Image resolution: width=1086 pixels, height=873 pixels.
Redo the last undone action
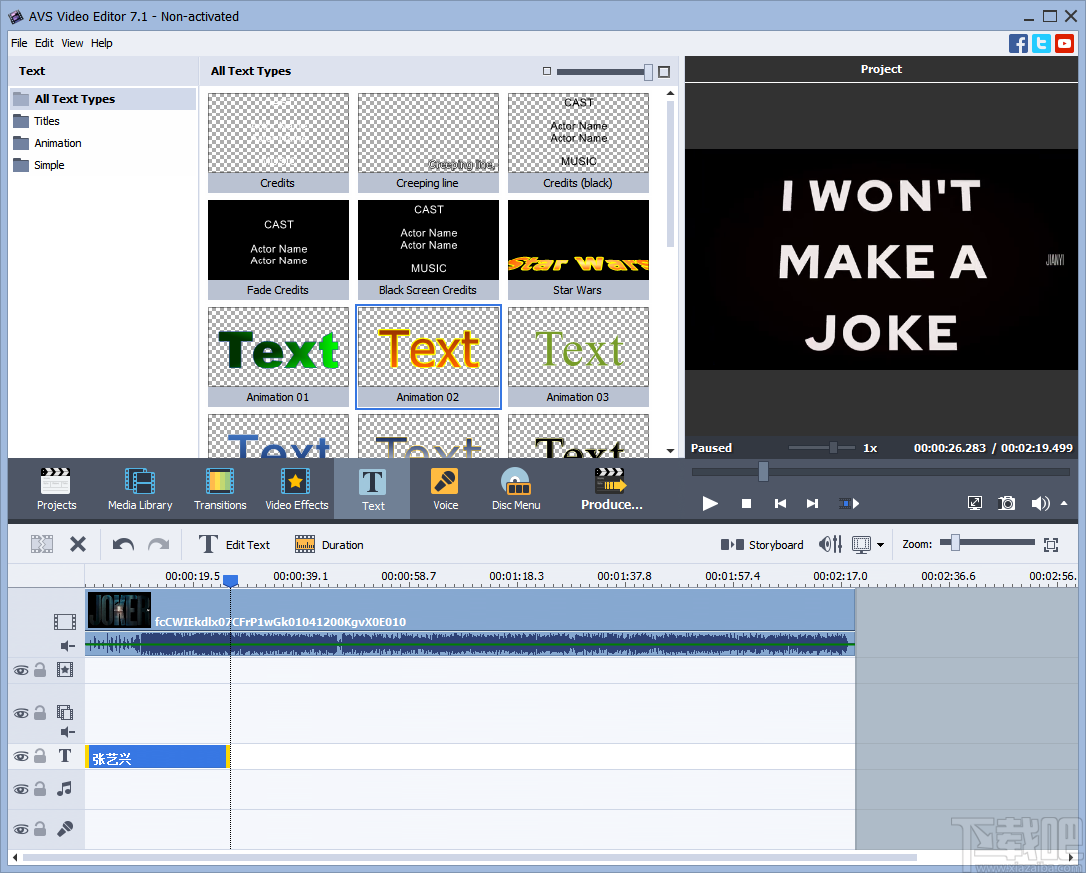click(x=159, y=545)
